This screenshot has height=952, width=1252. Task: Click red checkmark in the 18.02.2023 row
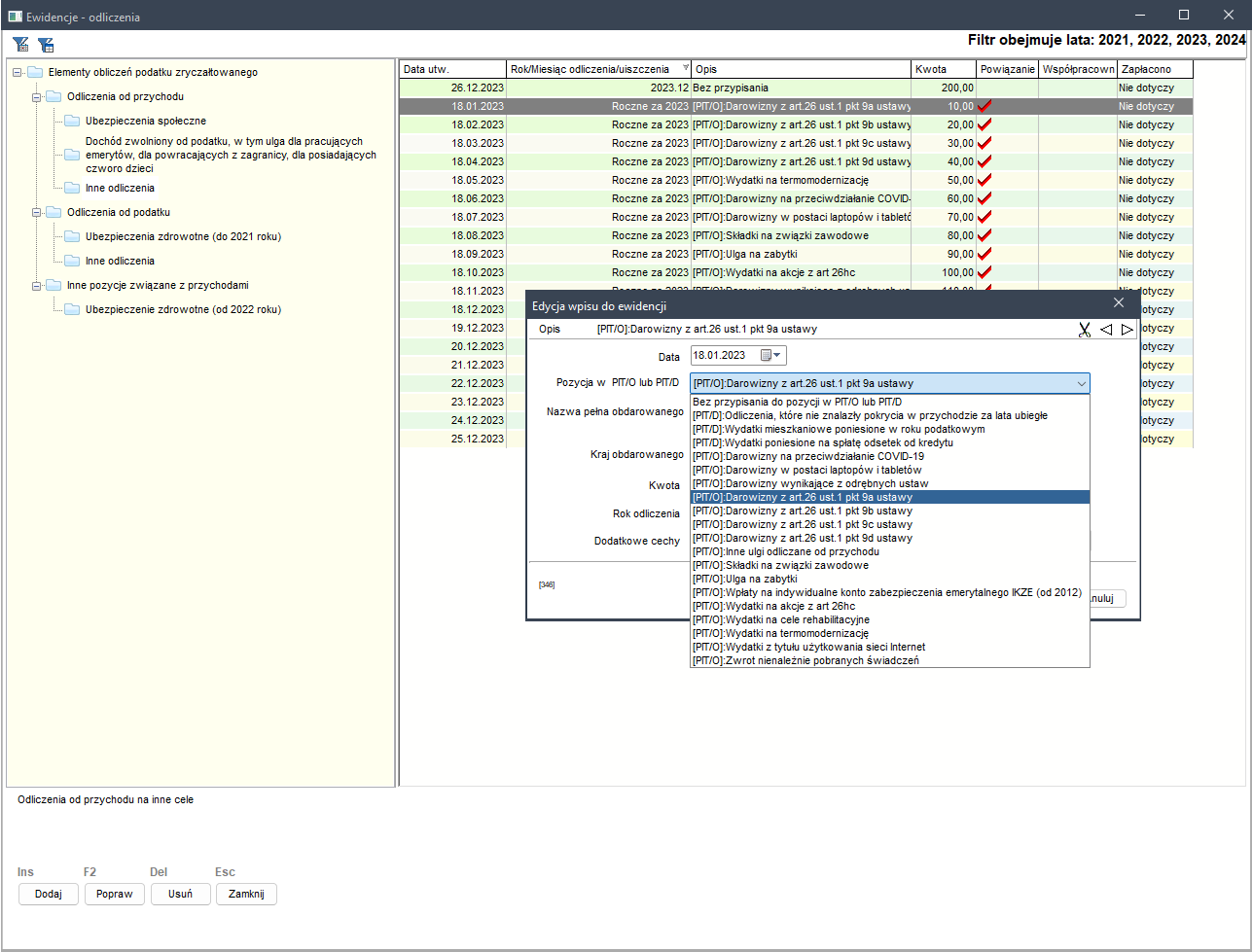point(984,124)
